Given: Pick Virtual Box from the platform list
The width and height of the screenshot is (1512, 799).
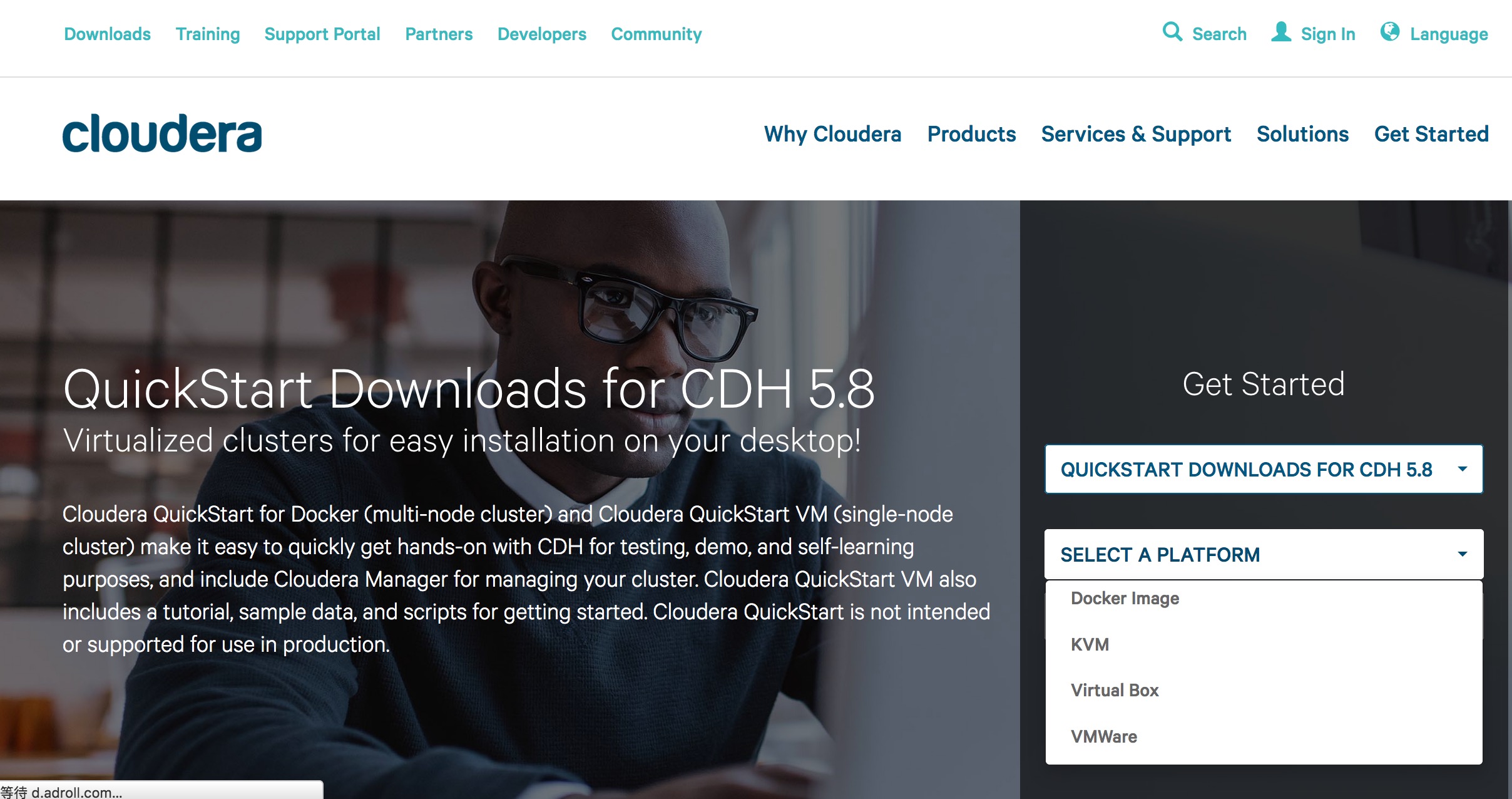Looking at the screenshot, I should [x=1115, y=690].
